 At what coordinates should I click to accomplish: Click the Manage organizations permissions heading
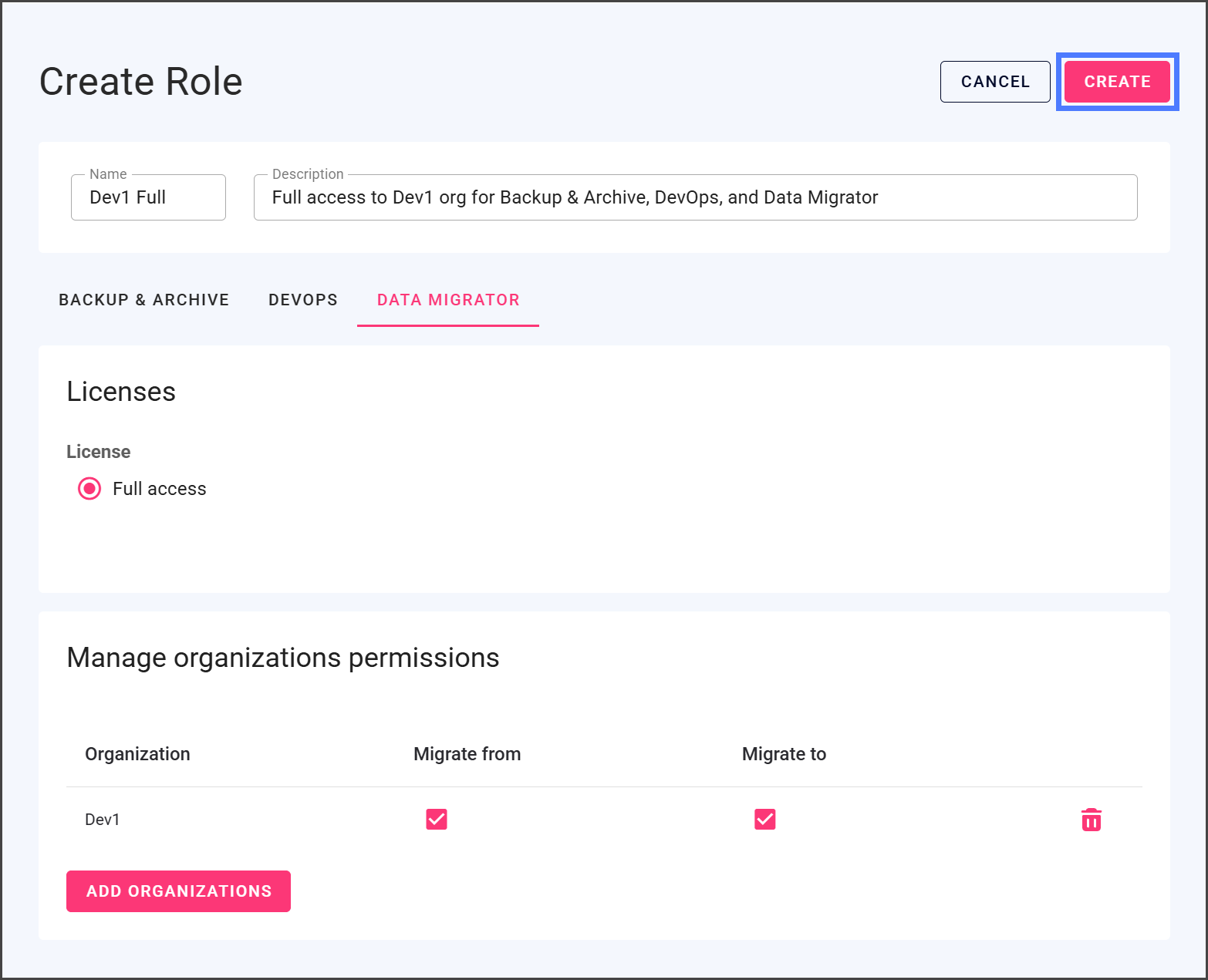pyautogui.click(x=283, y=658)
